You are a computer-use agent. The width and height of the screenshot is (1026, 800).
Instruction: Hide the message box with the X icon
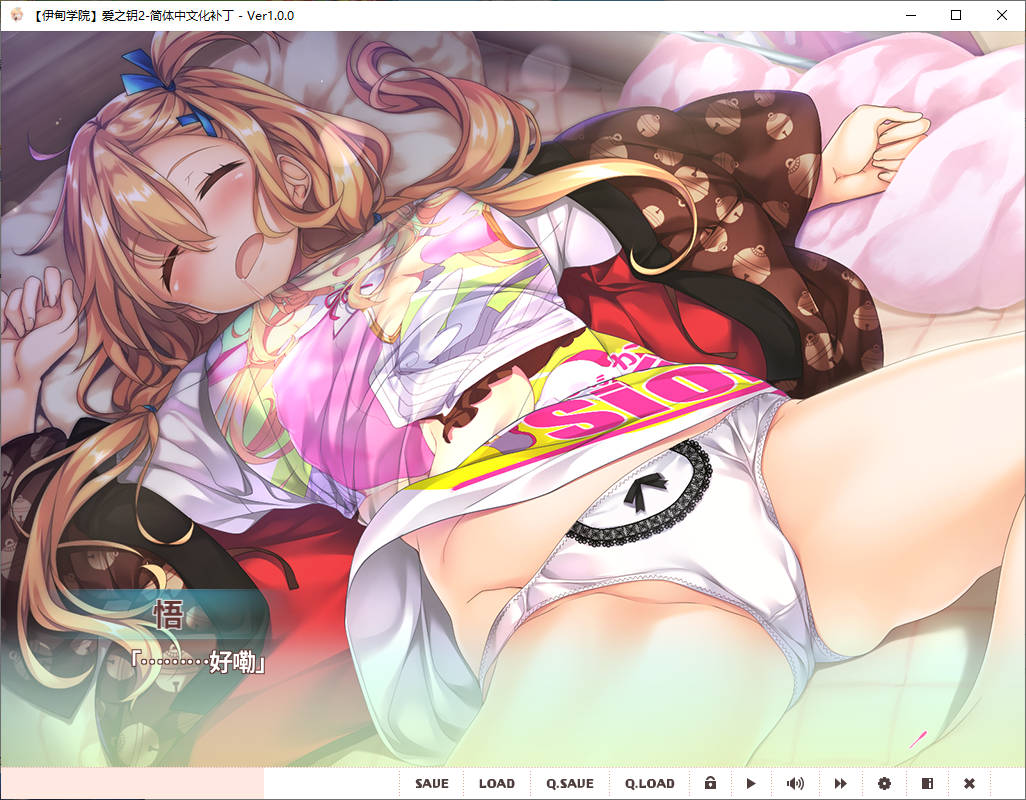[x=969, y=783]
